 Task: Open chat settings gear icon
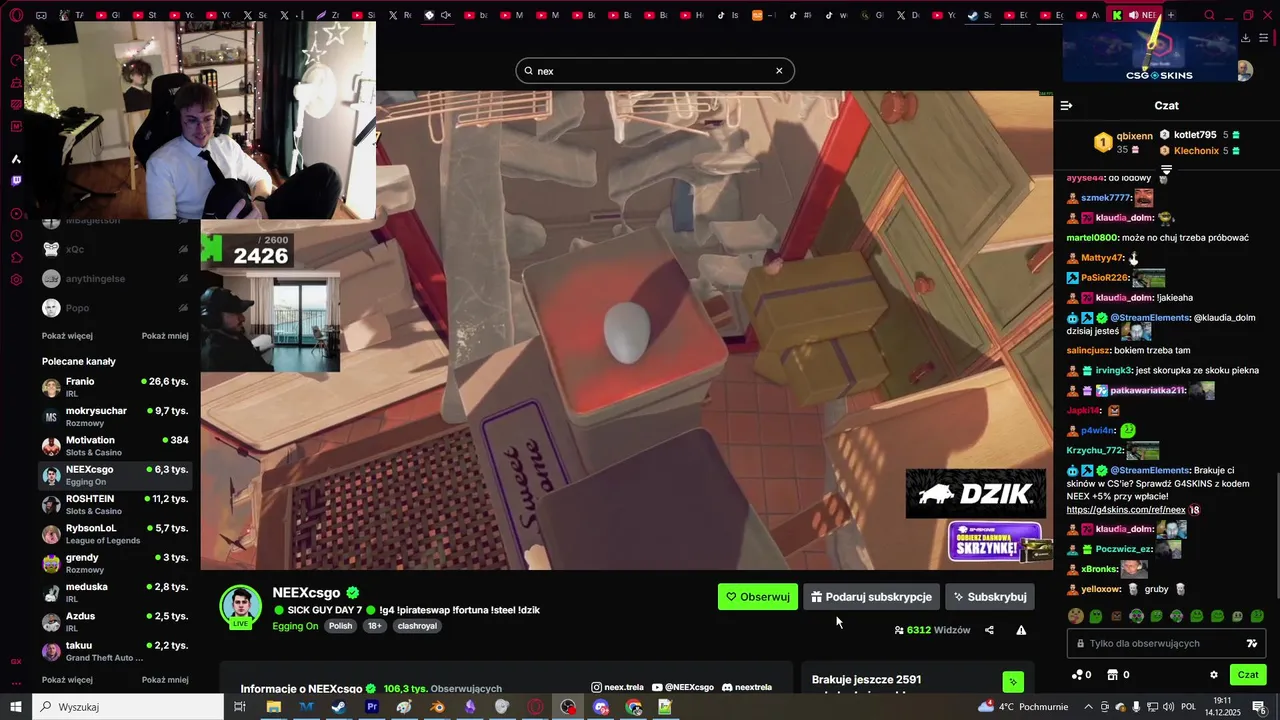pos(1214,675)
